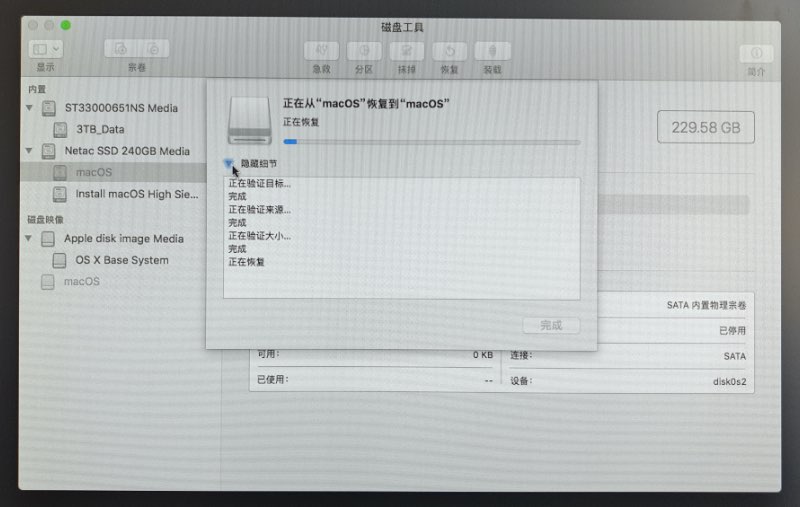This screenshot has height=507, width=800.
Task: Click the 已停用 status value
Action: point(732,331)
